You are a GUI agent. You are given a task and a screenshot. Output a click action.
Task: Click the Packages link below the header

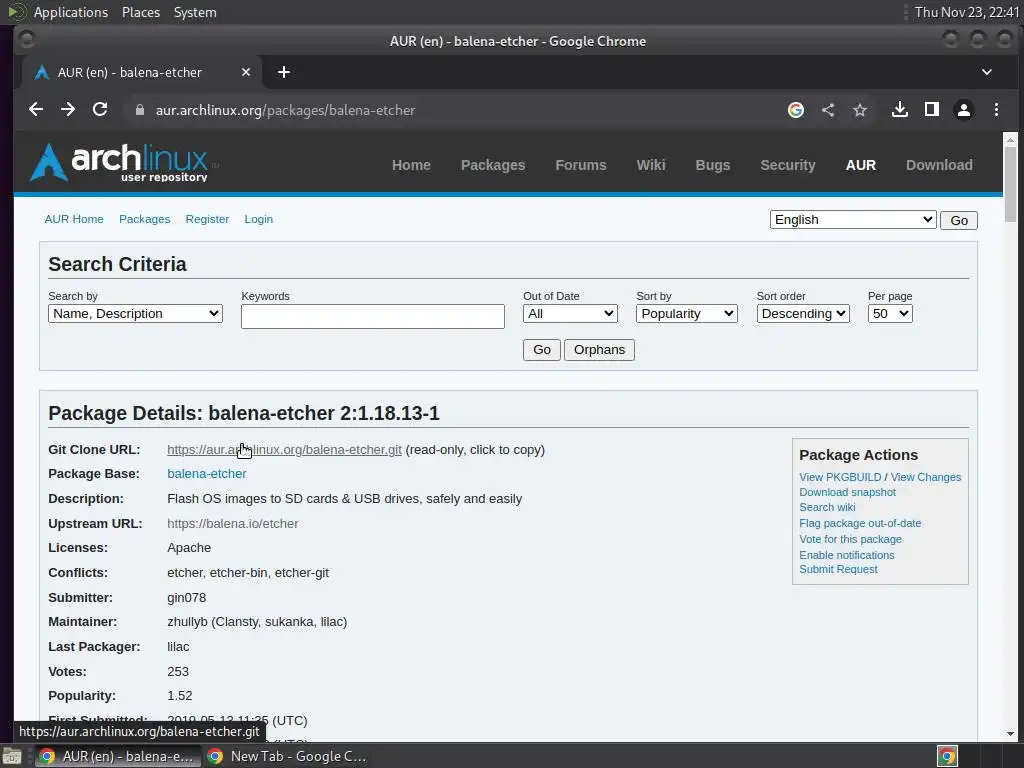[144, 219]
